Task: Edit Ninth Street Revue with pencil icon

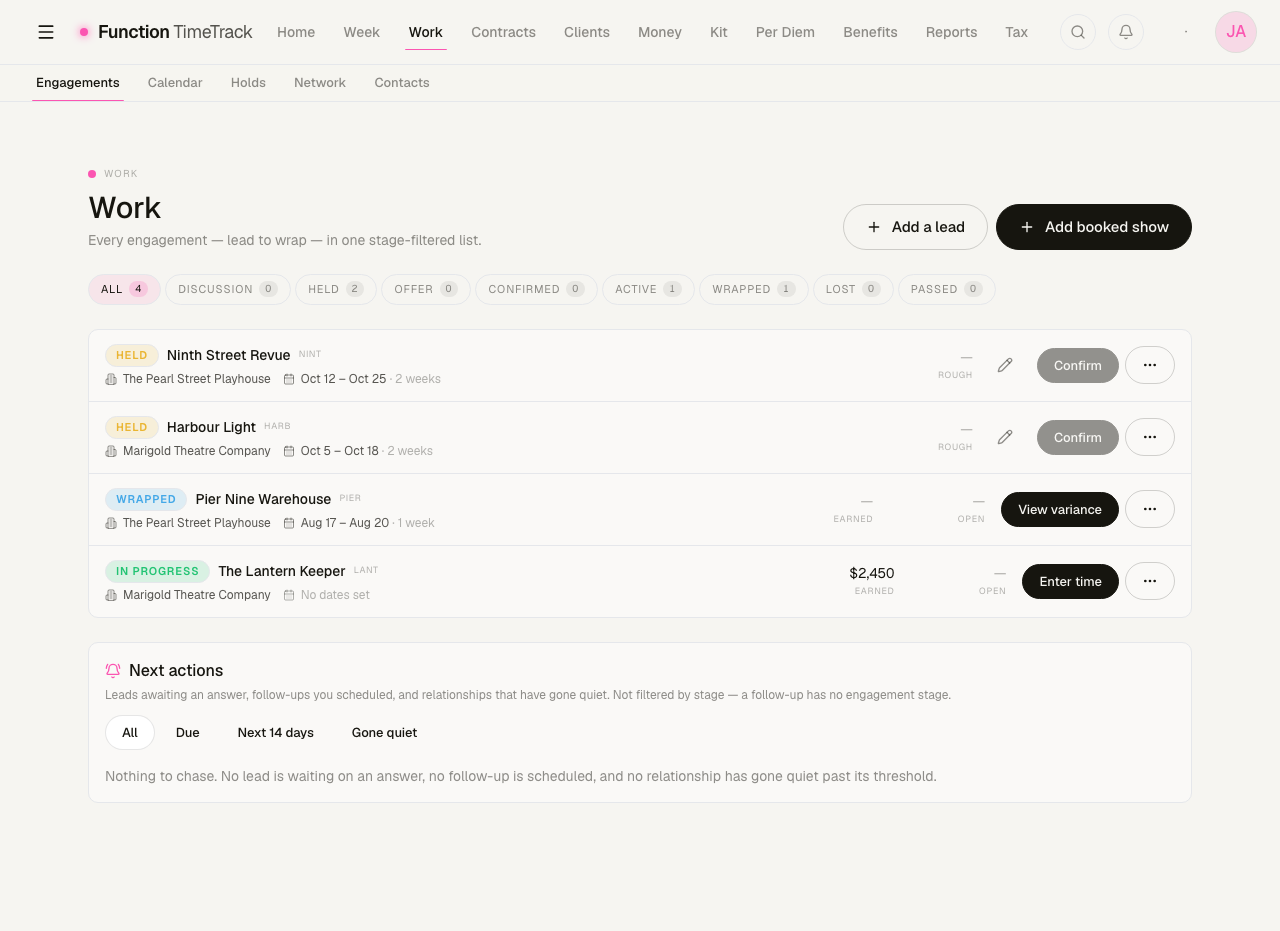Action: tap(1005, 365)
